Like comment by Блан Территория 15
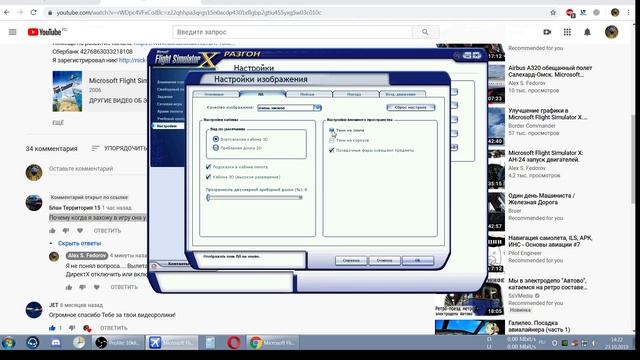 pos(52,231)
